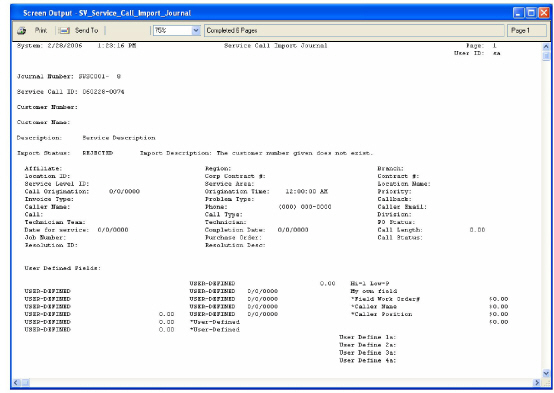Click the Location ID label
This screenshot has height=393, width=554.
click(x=47, y=176)
